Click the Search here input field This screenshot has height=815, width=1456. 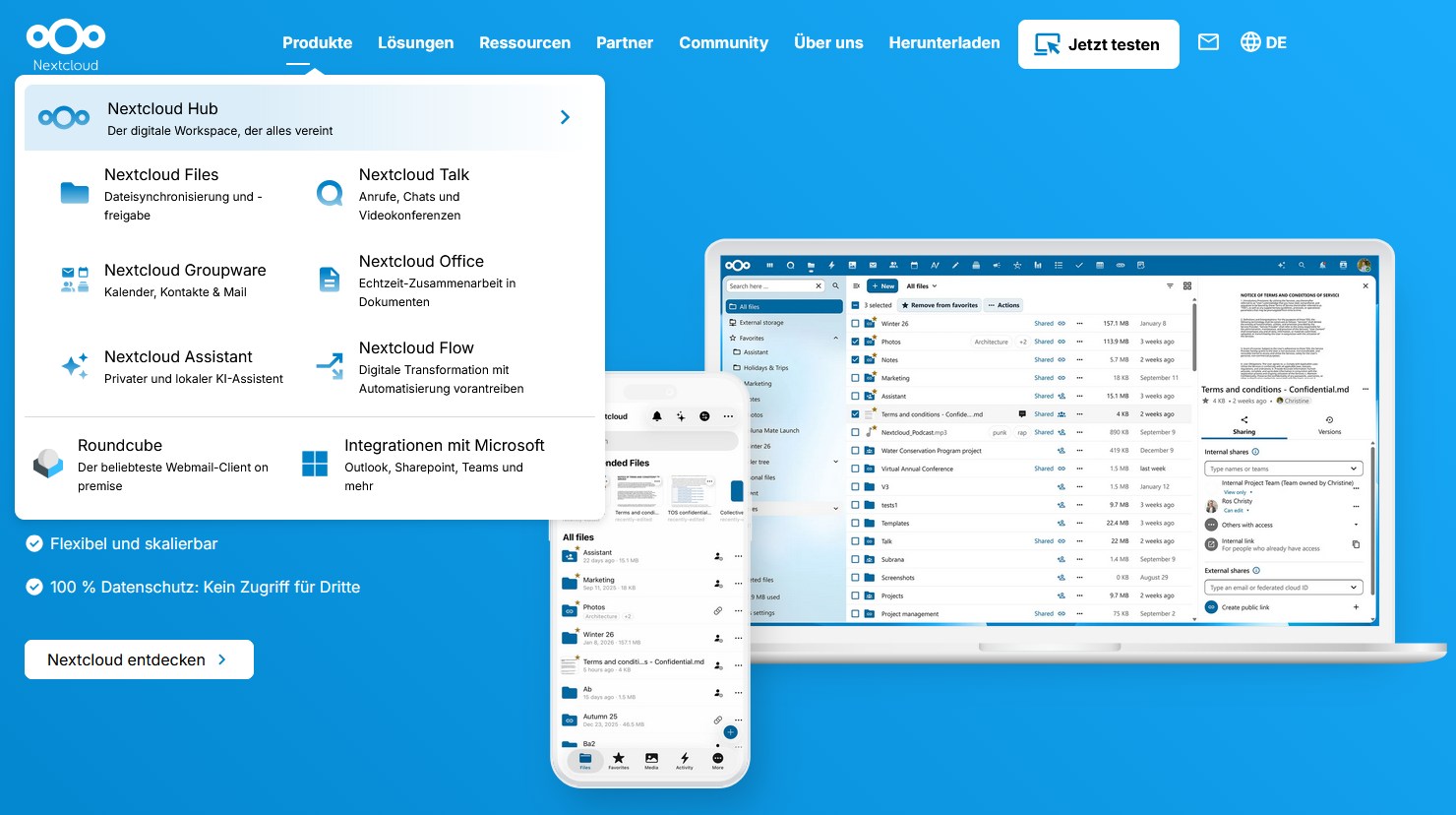click(x=774, y=286)
